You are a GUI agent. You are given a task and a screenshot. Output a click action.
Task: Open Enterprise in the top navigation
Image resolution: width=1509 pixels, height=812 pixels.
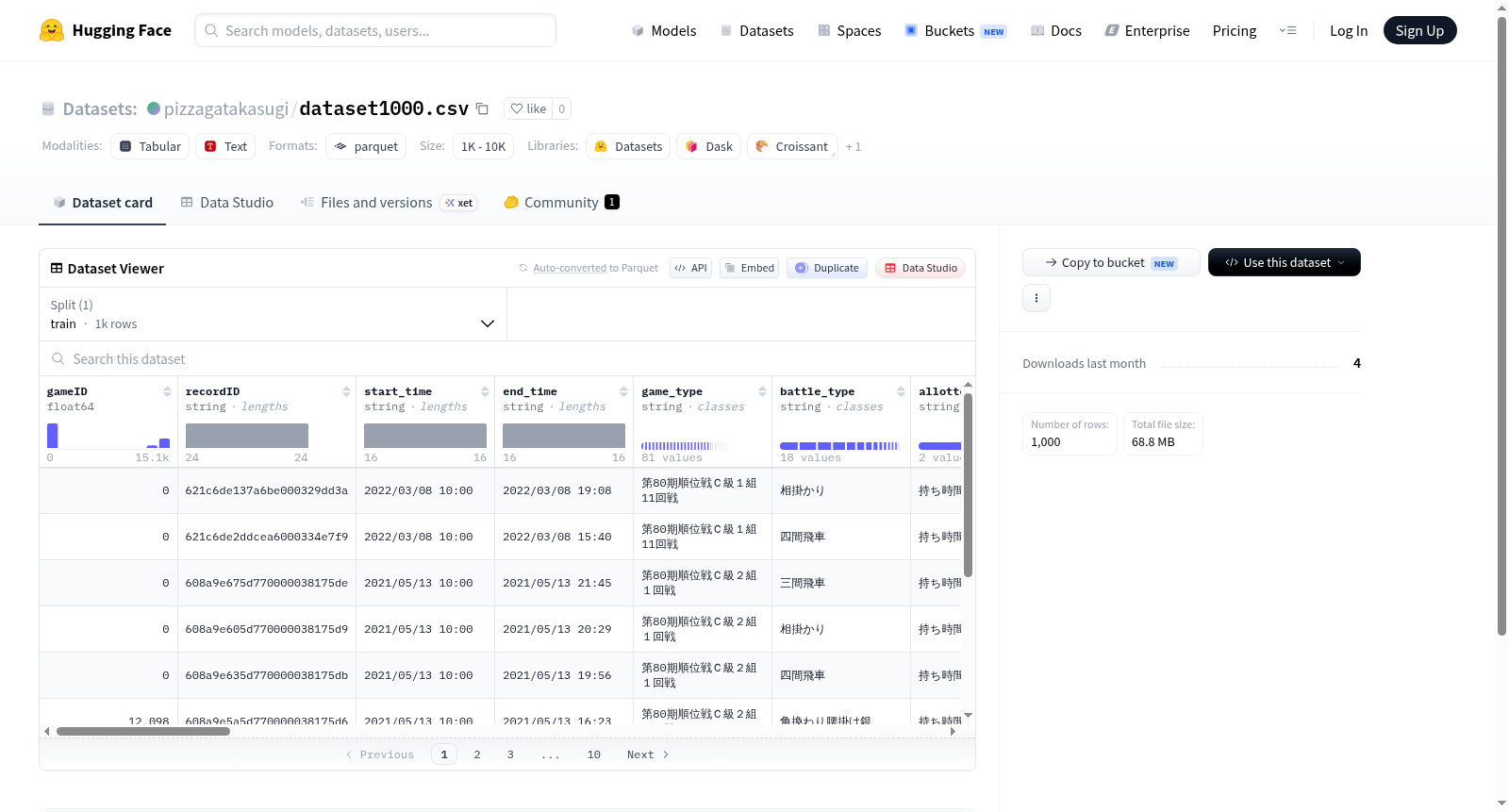pos(1147,30)
